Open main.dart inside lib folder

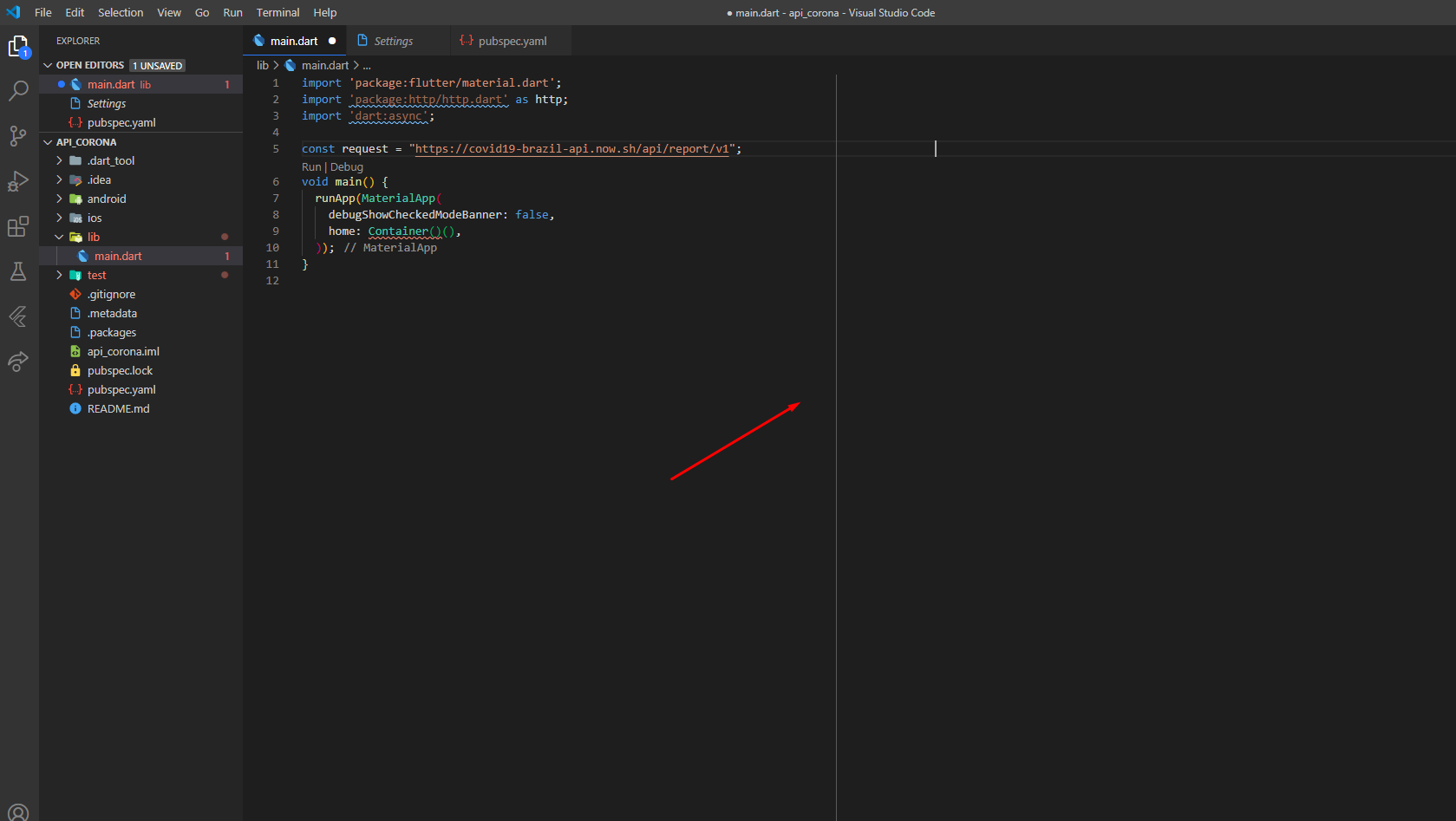(140, 256)
